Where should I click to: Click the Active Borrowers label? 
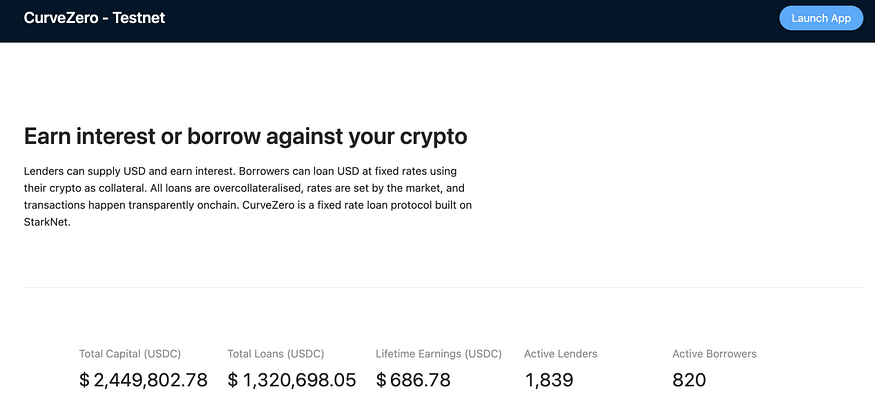coord(714,354)
